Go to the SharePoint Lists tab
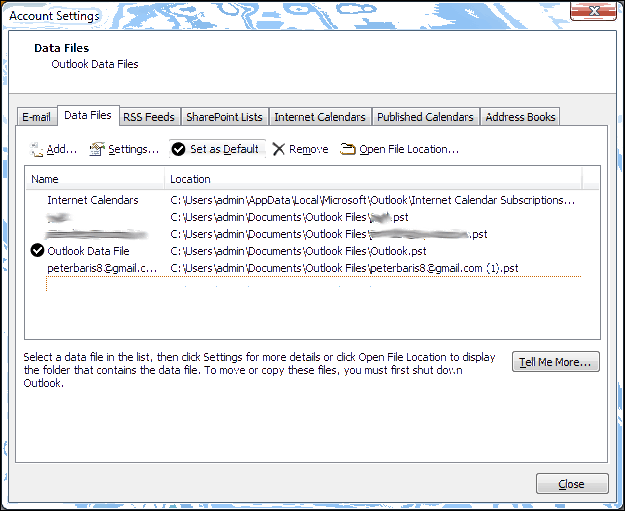This screenshot has height=511, width=625. pyautogui.click(x=224, y=117)
